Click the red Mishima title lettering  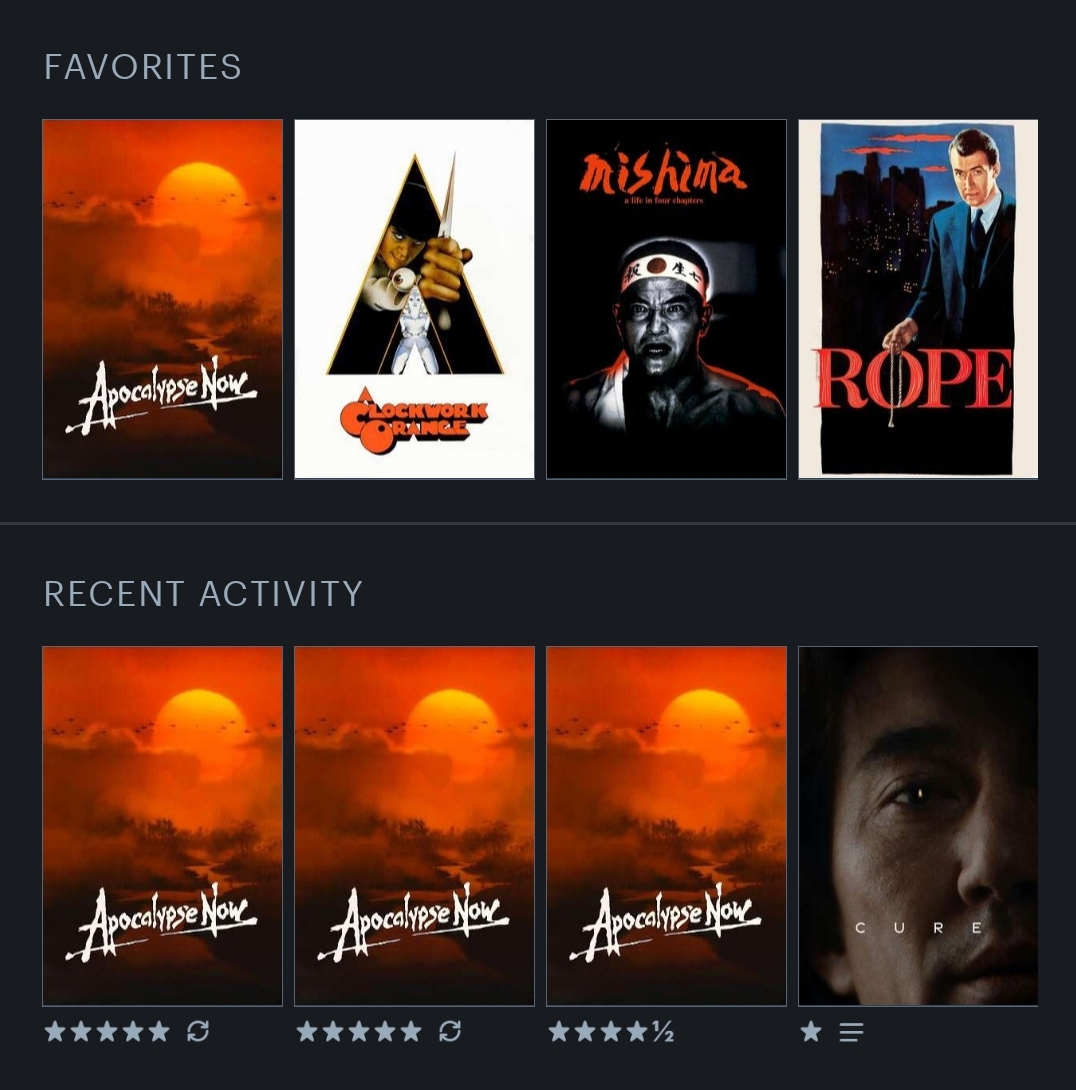pyautogui.click(x=663, y=174)
